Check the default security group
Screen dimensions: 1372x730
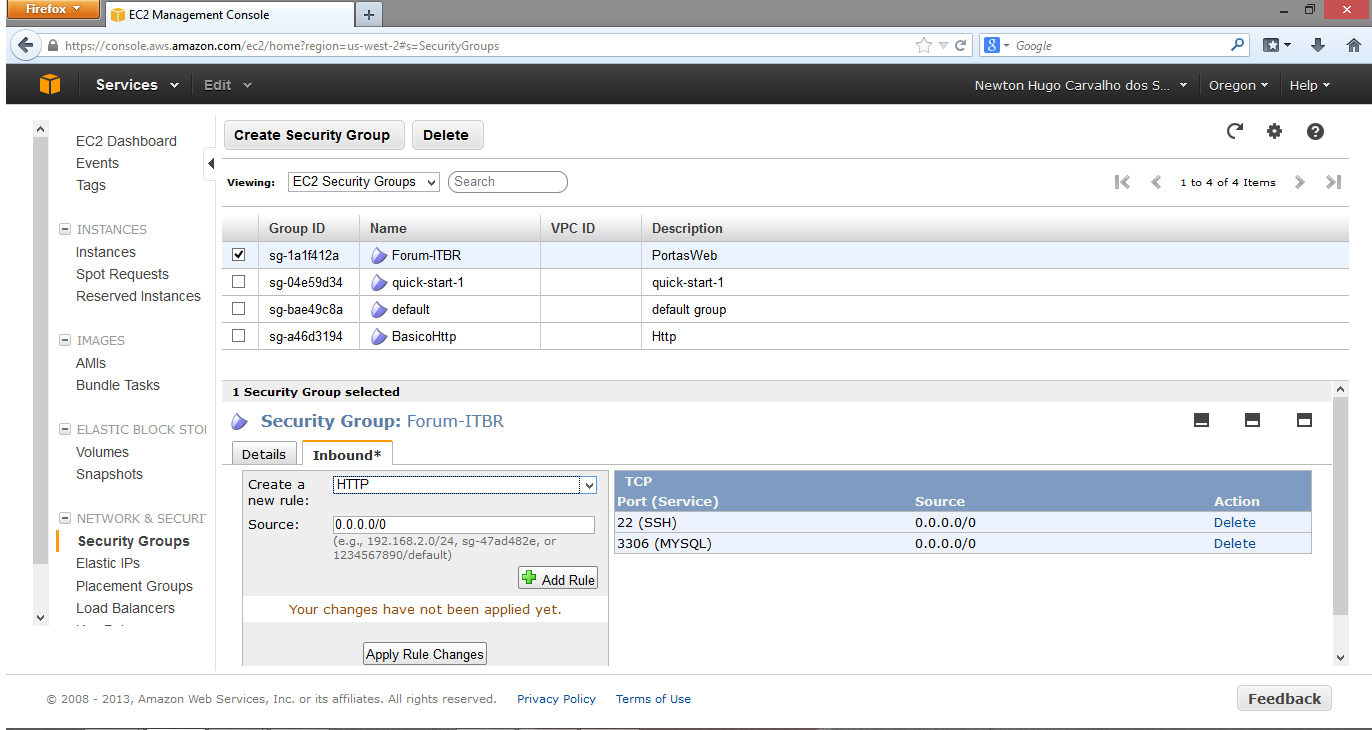point(238,309)
